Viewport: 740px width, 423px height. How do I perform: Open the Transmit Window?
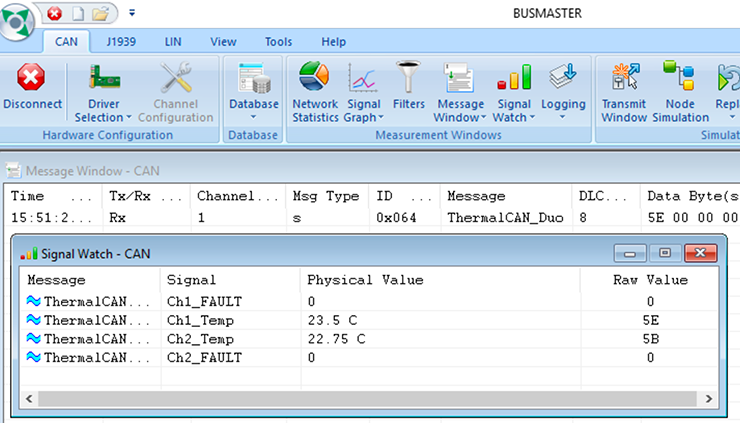624,92
